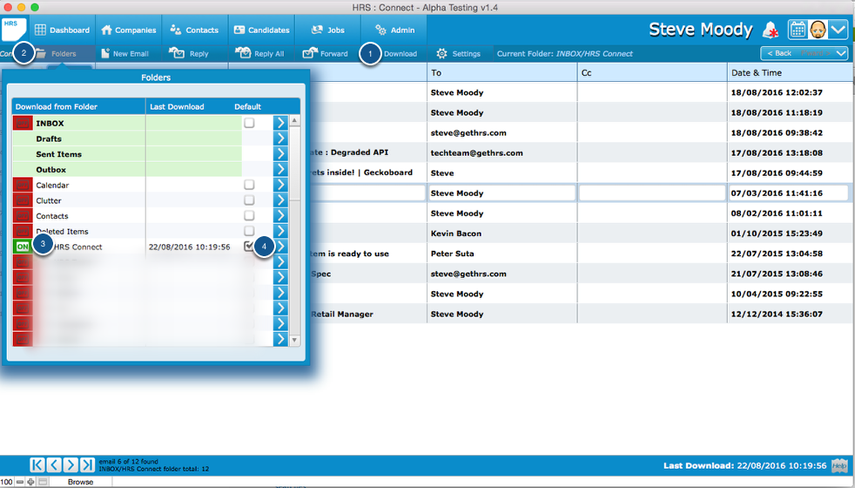Toggle the INBOX download switch
Image resolution: width=855 pixels, height=488 pixels.
point(22,123)
